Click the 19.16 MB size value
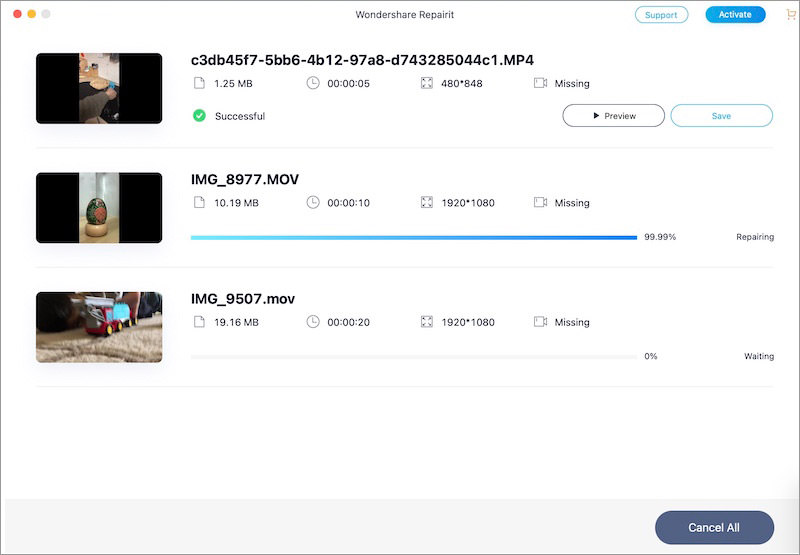 236,322
